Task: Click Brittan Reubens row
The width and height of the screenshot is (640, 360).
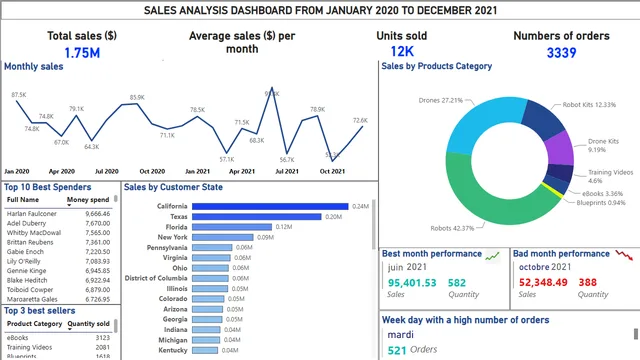Action: point(58,242)
